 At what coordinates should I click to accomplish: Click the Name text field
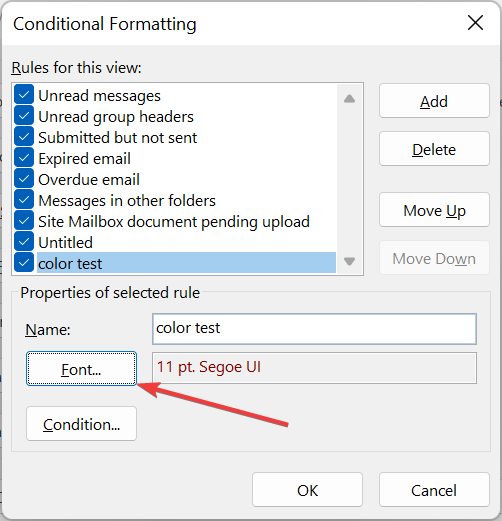pos(314,329)
